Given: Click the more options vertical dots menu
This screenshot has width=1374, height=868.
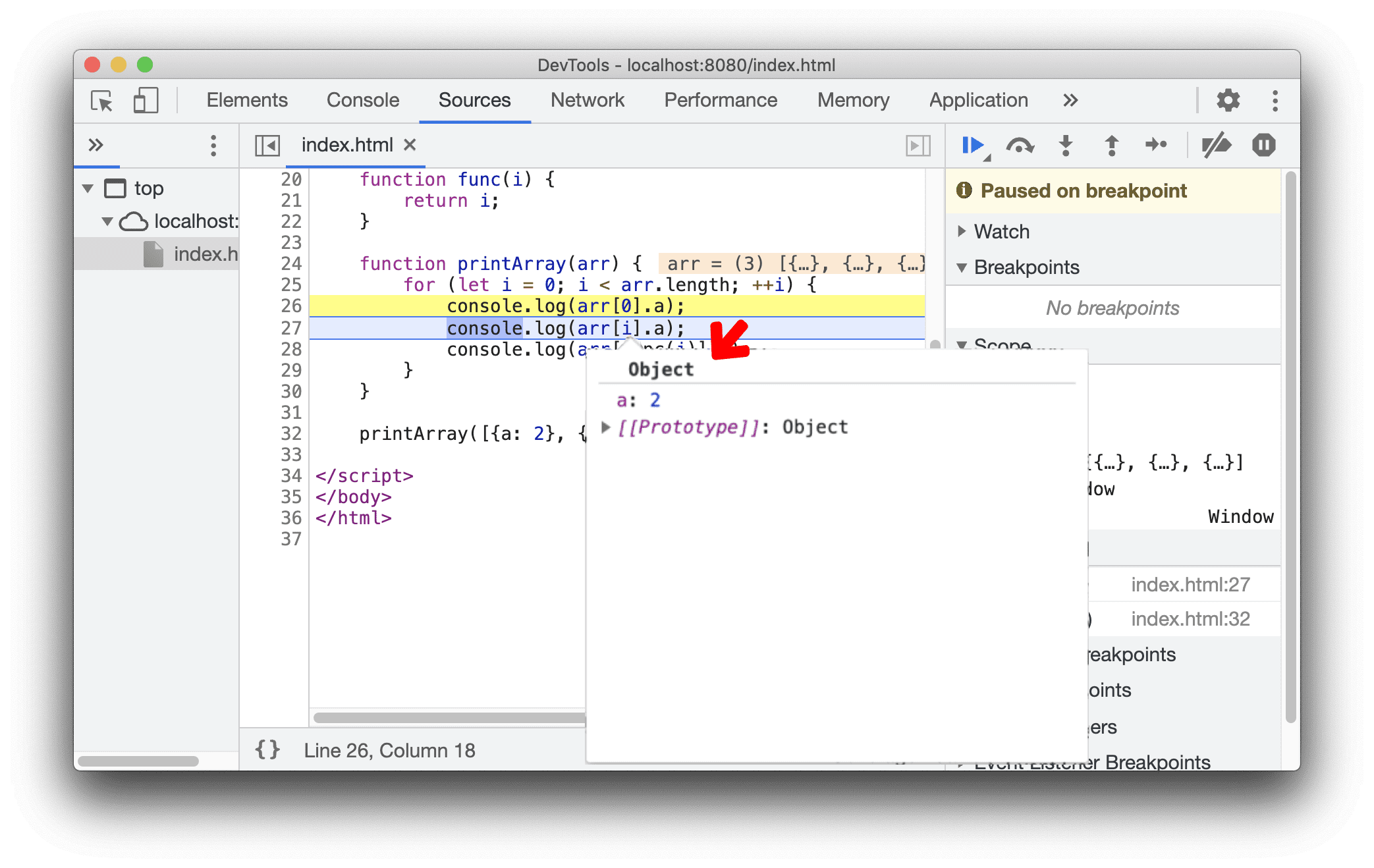Looking at the screenshot, I should 1275,99.
